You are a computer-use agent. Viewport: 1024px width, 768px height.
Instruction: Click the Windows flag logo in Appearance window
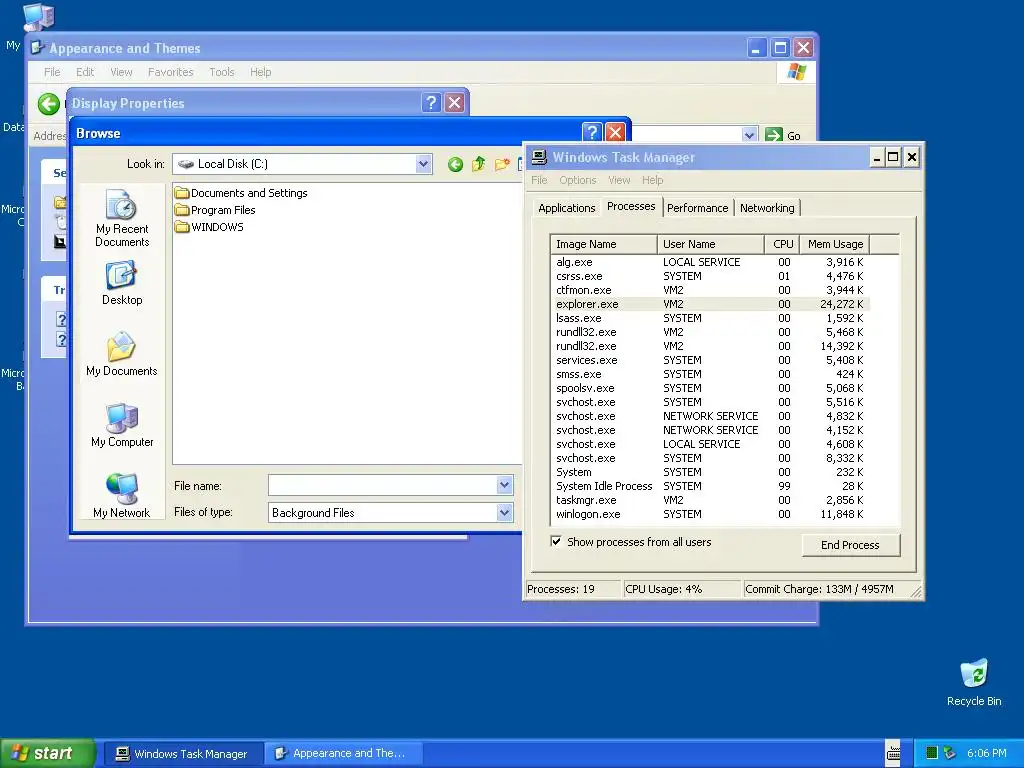click(796, 72)
